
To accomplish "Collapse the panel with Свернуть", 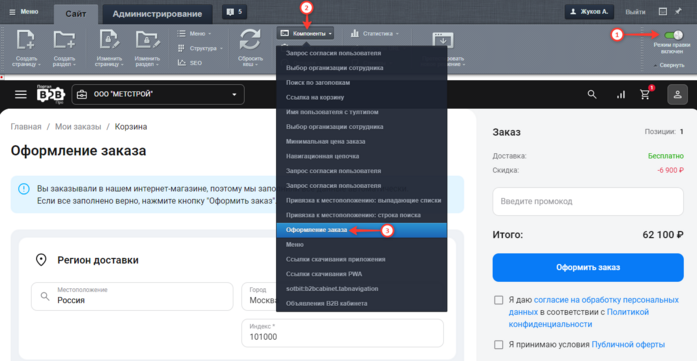I will 669,65.
